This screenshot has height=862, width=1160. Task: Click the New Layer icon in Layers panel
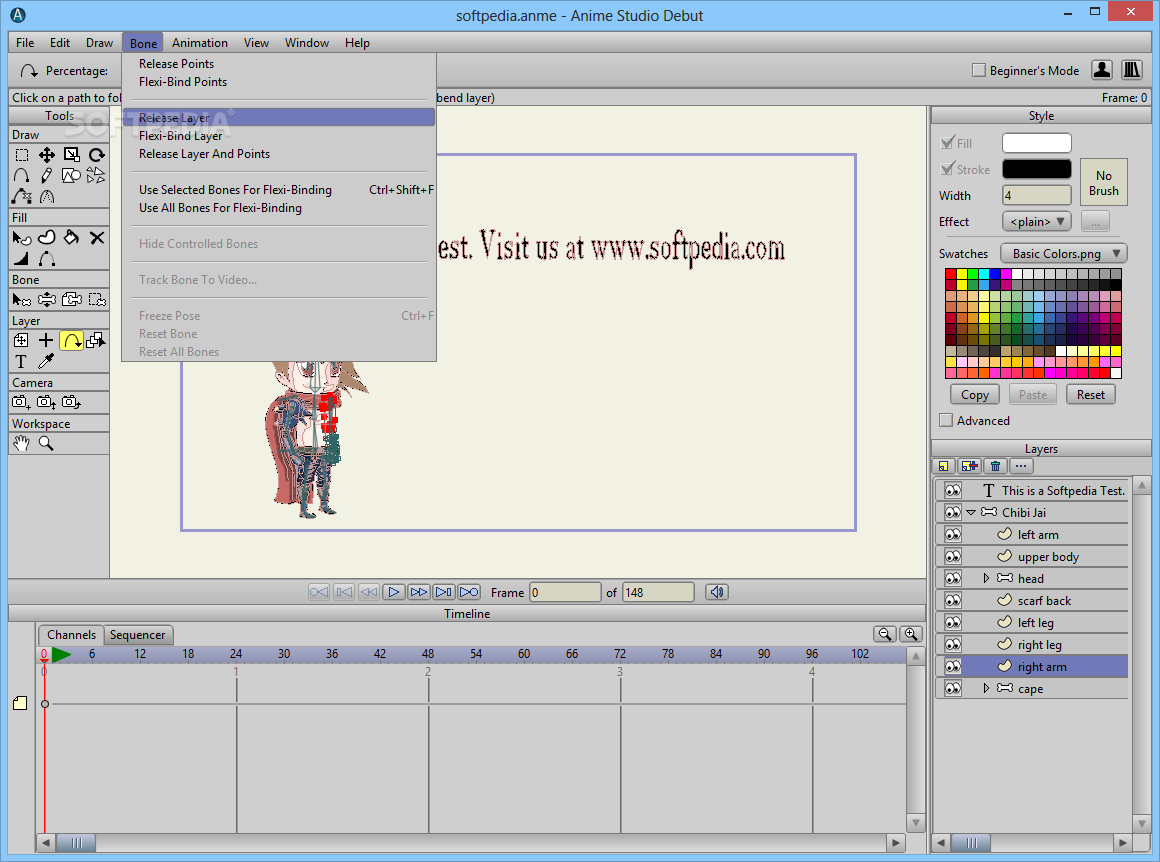(x=943, y=466)
